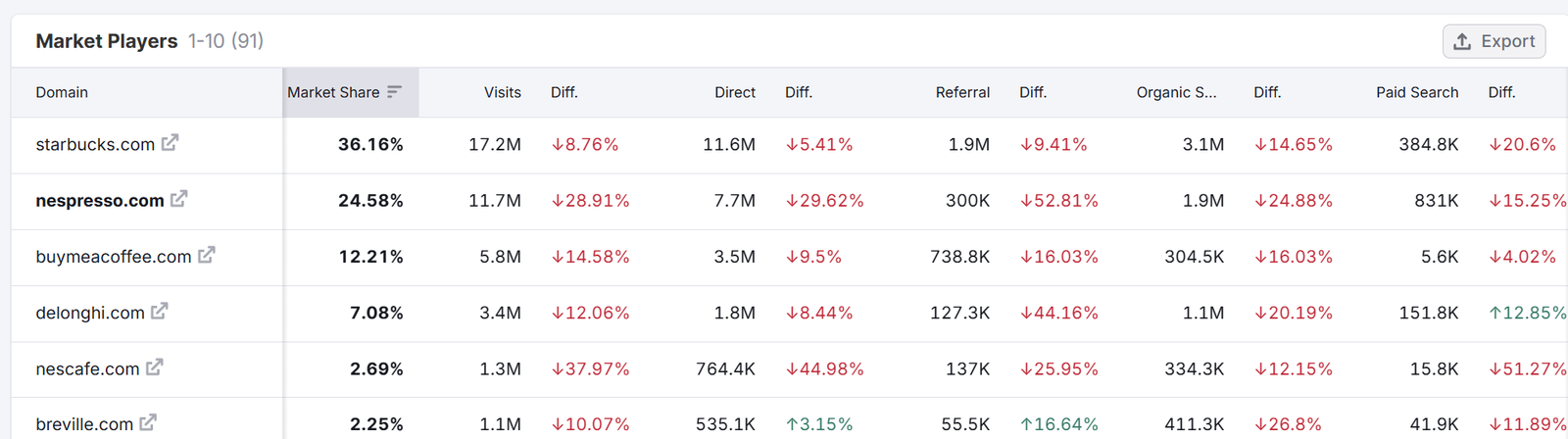This screenshot has height=439, width=1568.
Task: Sort by Referral column header
Action: [962, 92]
